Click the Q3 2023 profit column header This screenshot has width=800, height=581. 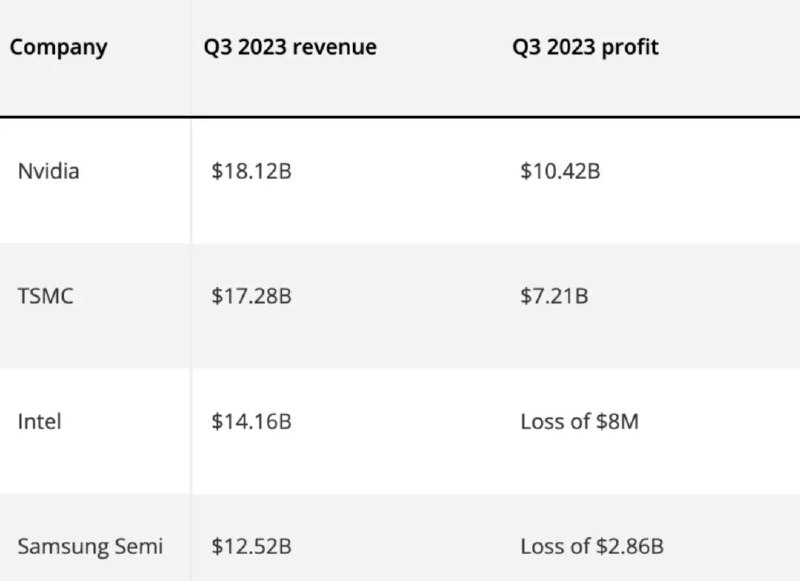[x=585, y=47]
